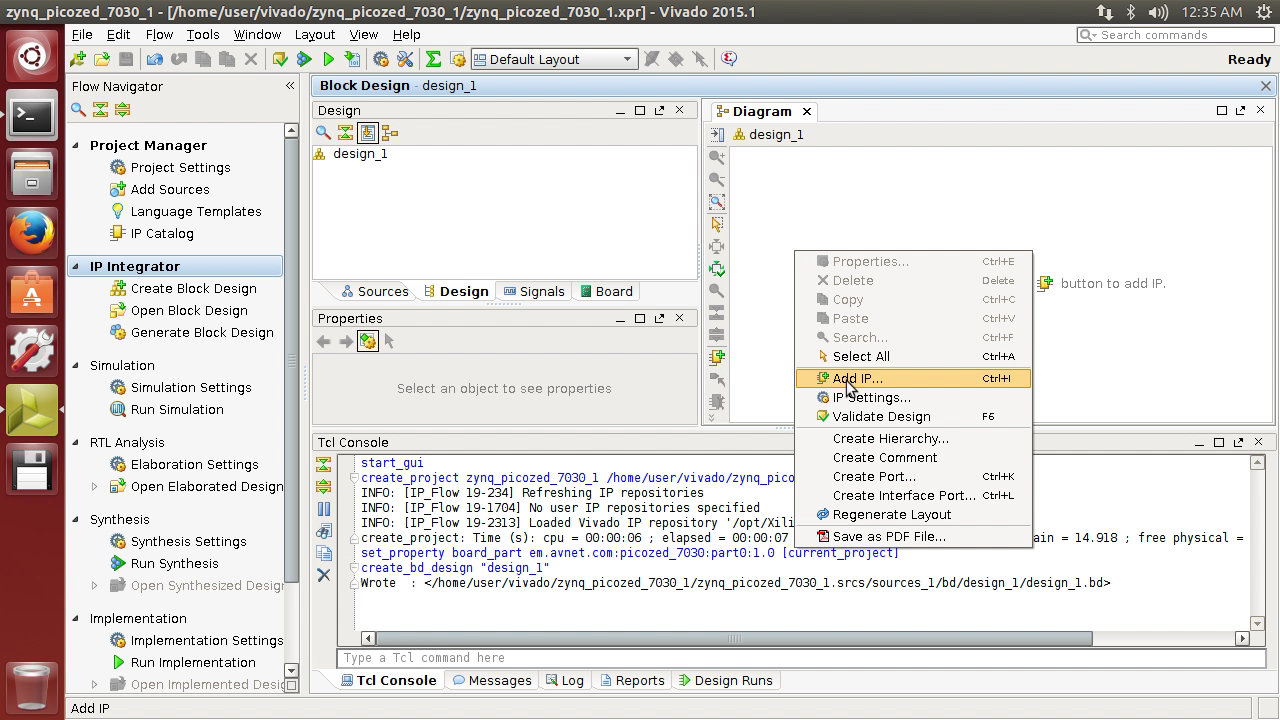The width and height of the screenshot is (1280, 720).
Task: Expand the Open Synthesized Design item
Action: [95, 585]
